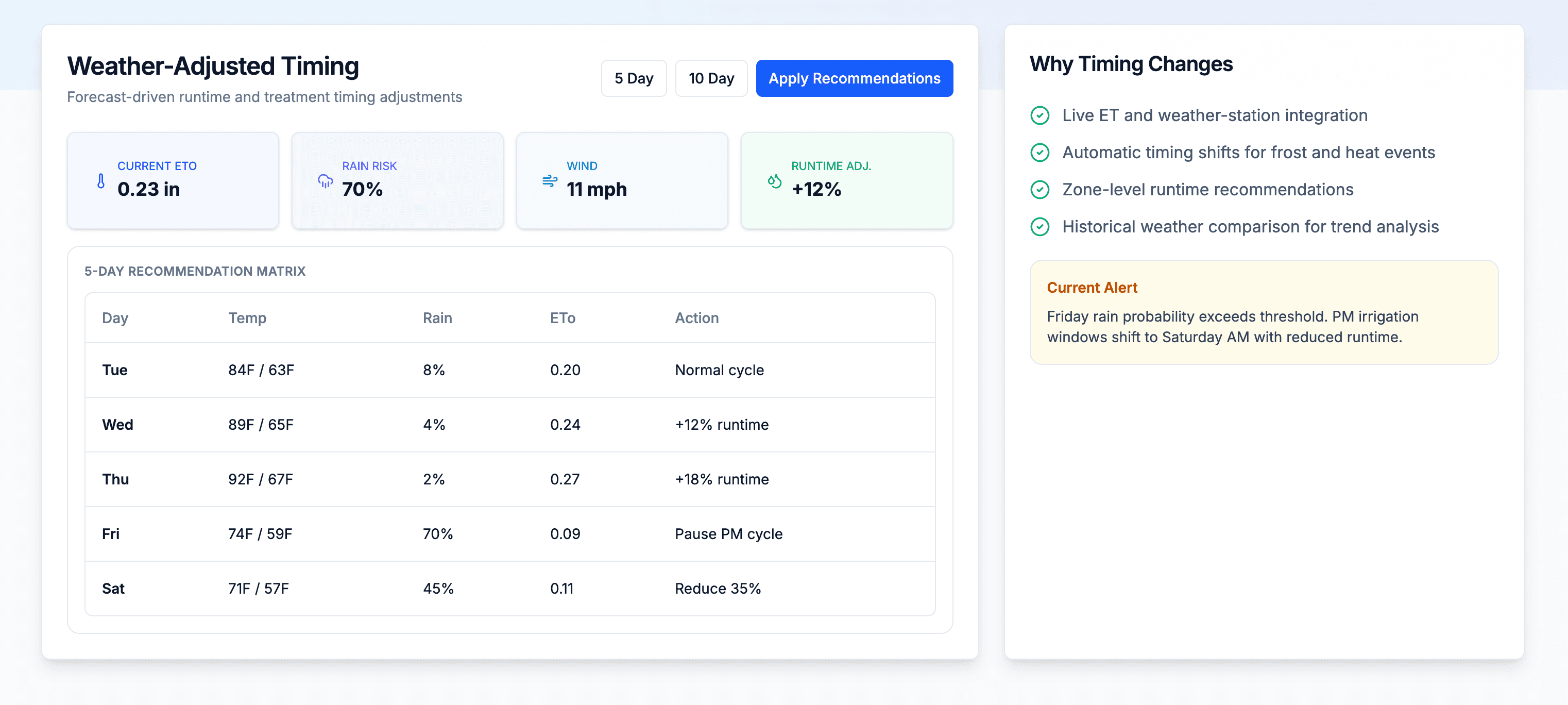The width and height of the screenshot is (1568, 705).
Task: Click the Runtime Adj. +12% summary card
Action: click(846, 181)
